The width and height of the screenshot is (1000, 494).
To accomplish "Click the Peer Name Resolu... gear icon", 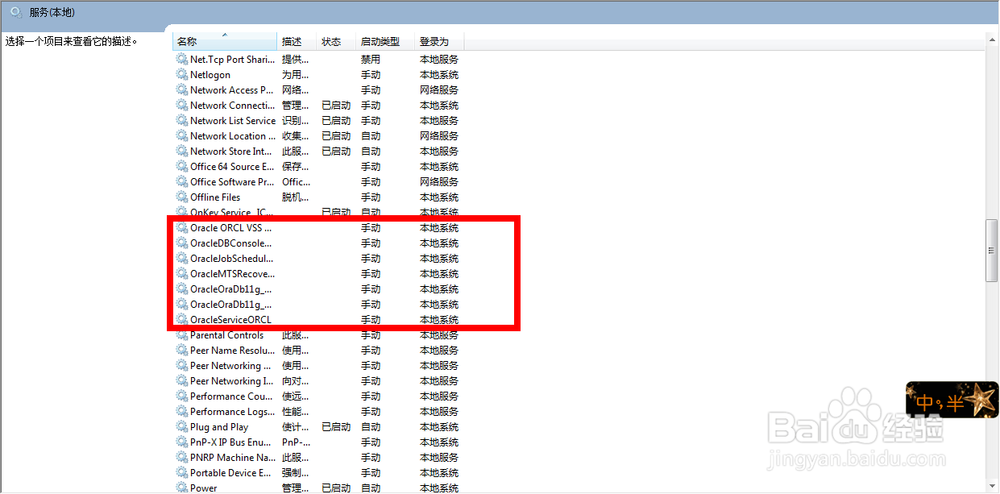I will click(182, 350).
